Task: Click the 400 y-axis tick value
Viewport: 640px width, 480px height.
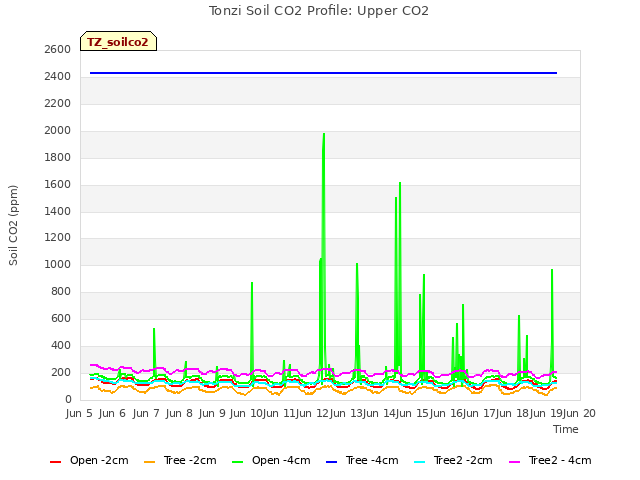Action: tap(61, 345)
